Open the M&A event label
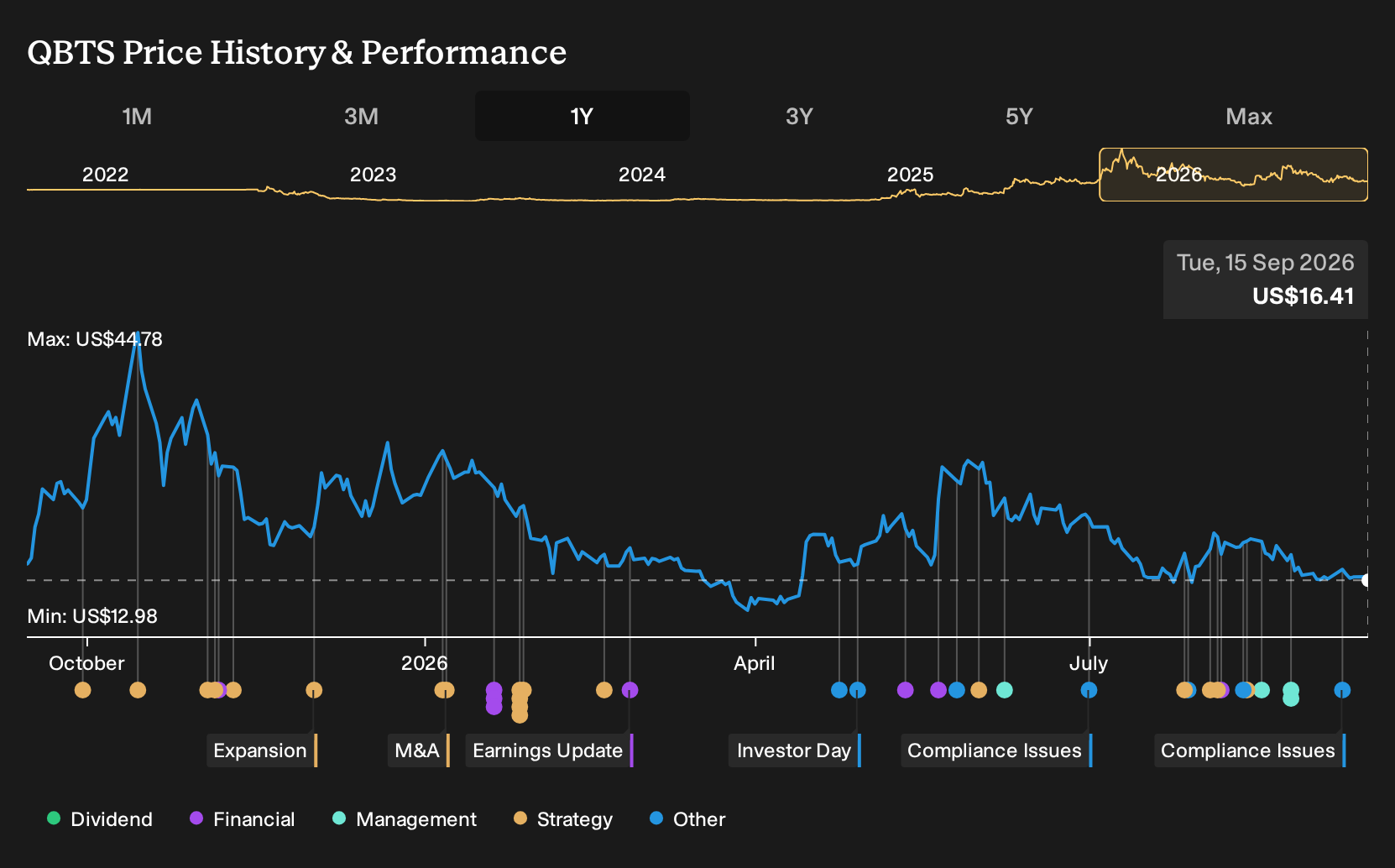1395x868 pixels. coord(419,750)
